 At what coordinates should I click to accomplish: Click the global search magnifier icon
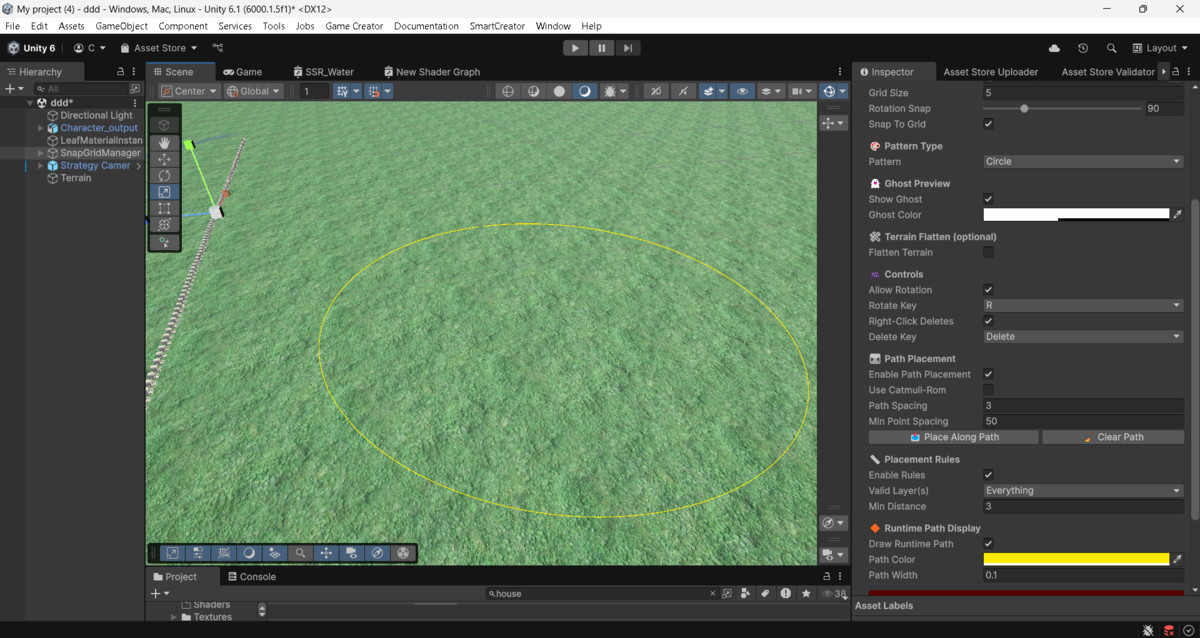[x=1111, y=48]
